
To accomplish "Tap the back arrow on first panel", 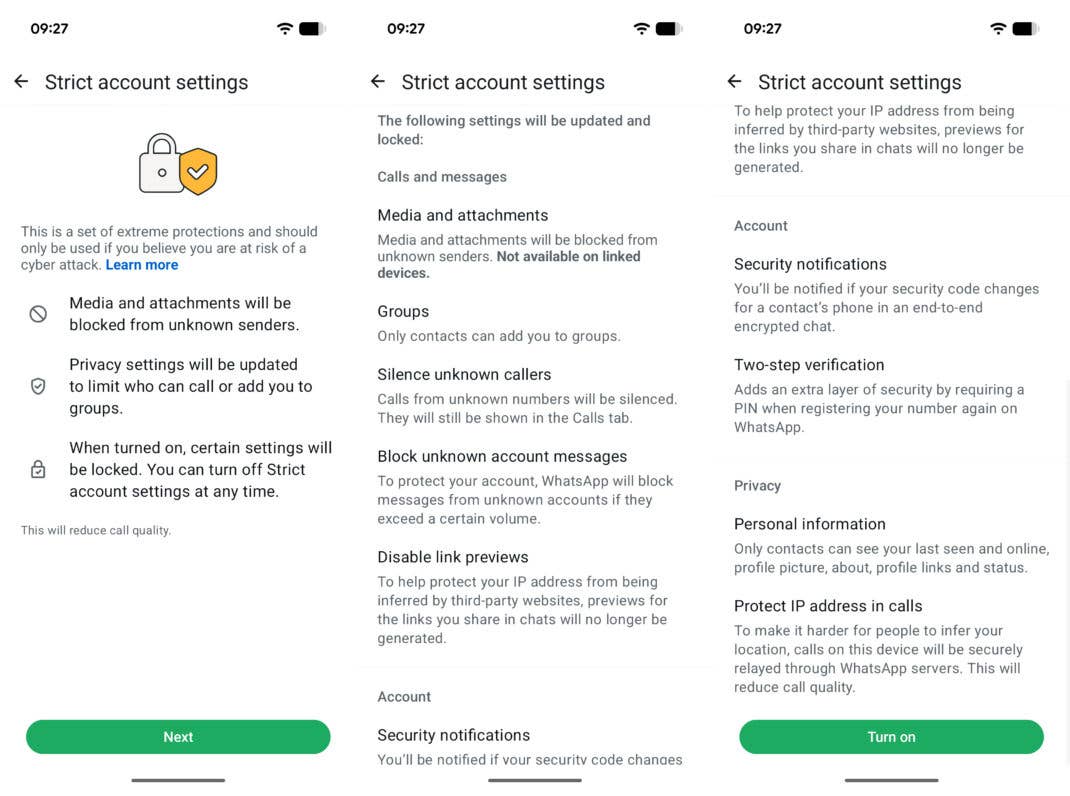I will pos(21,82).
